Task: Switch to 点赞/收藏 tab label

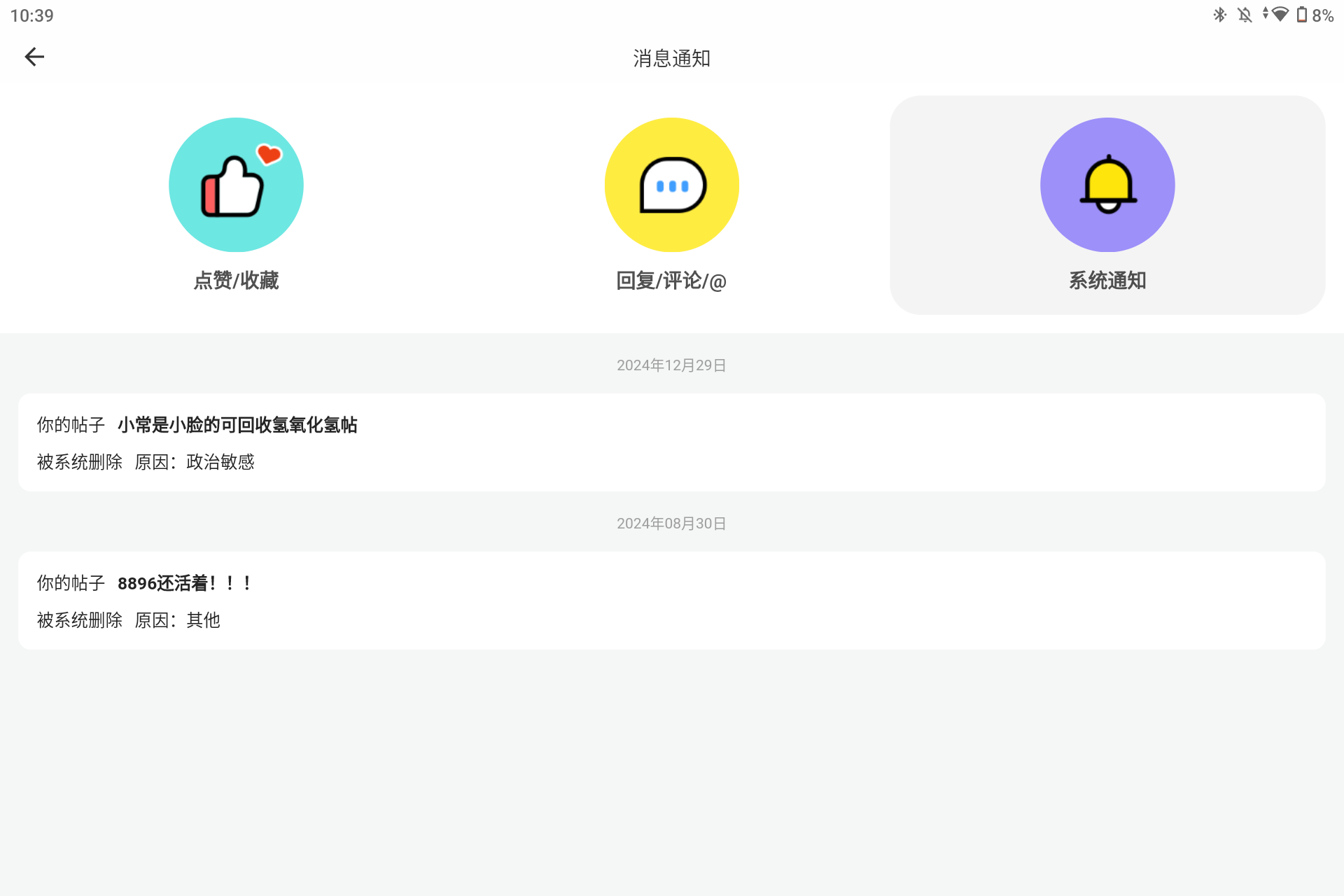Action: [236, 281]
